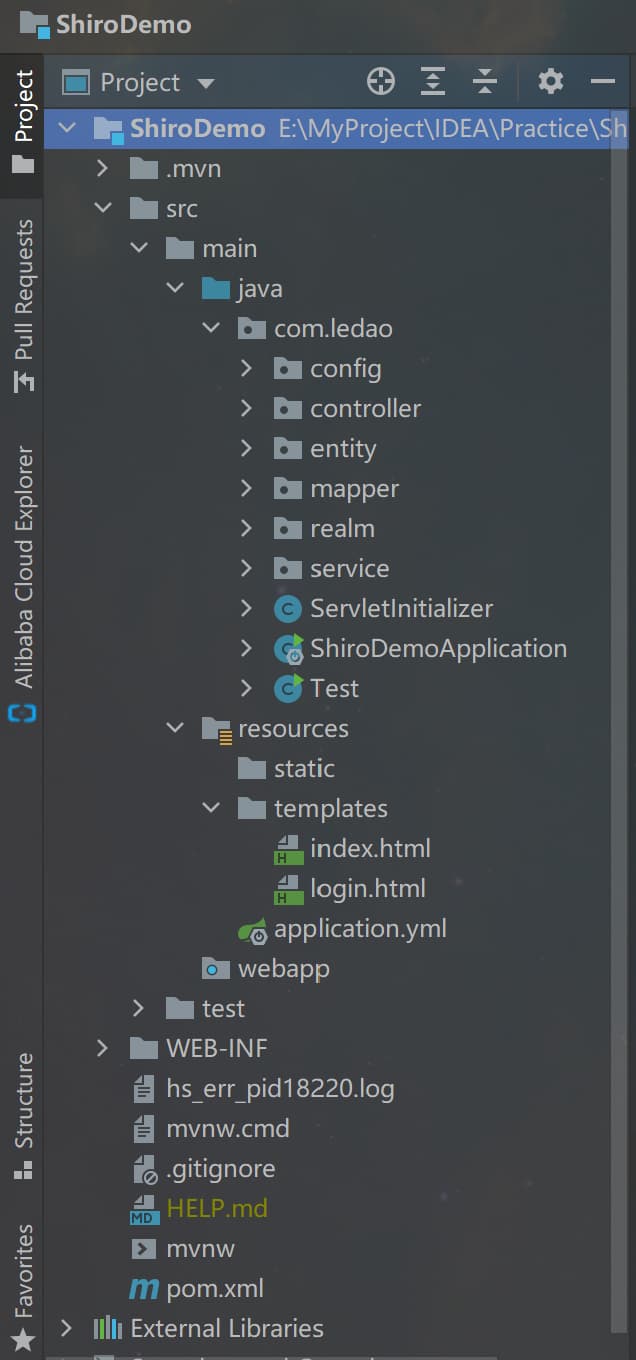The image size is (636, 1360).
Task: Collapse the com.ledao package arrow
Action: click(210, 328)
